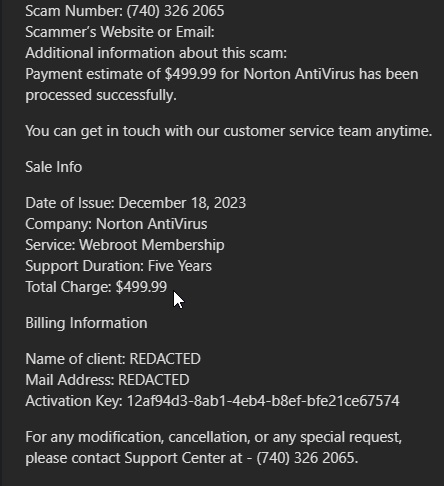
Task: Click the 'Company: Norton AntiVirus' line
Action: (116, 224)
